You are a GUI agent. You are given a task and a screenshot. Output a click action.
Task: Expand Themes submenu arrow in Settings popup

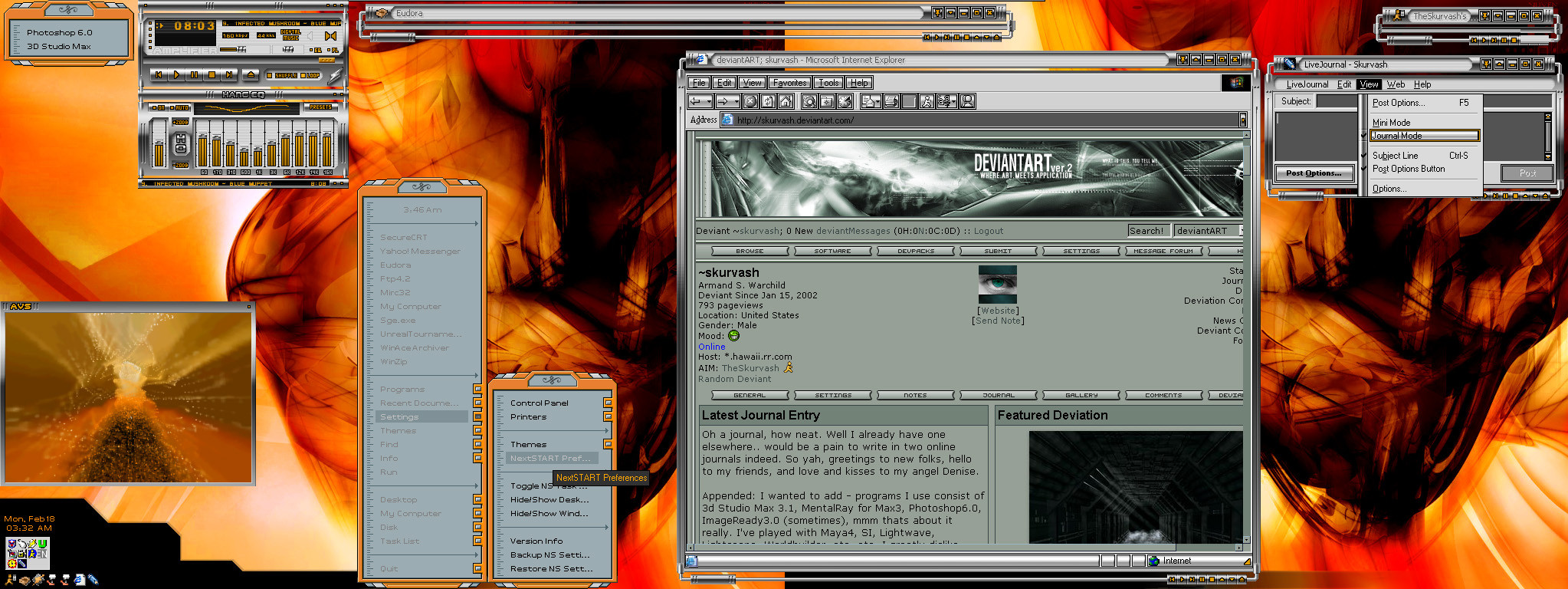pyautogui.click(x=607, y=445)
